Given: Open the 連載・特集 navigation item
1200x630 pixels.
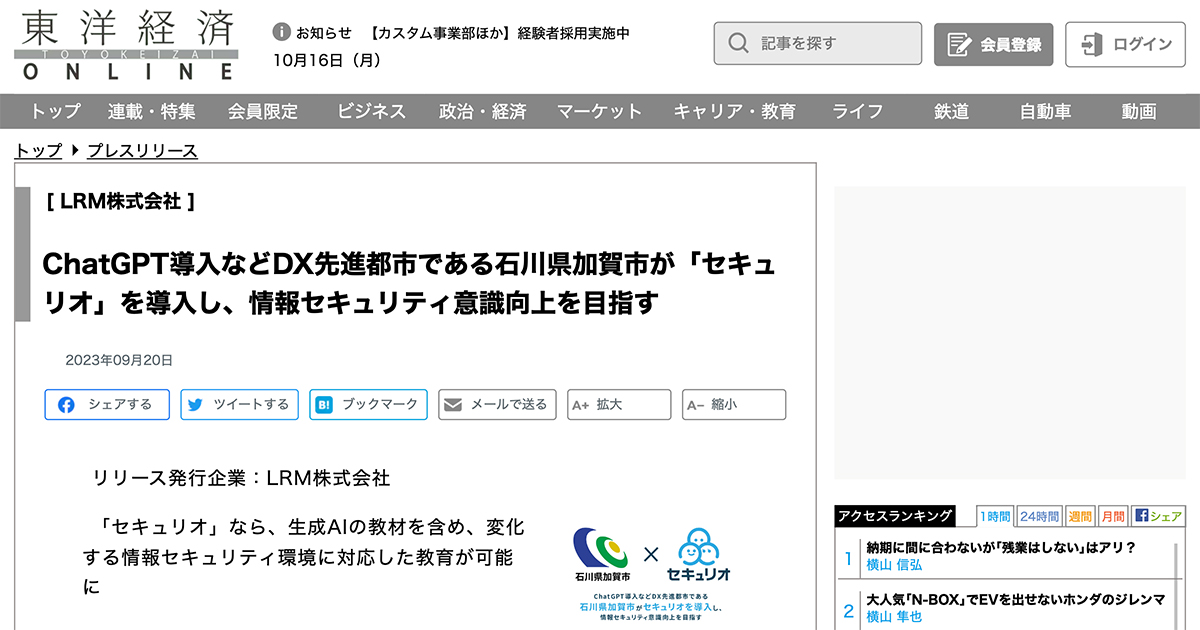Looking at the screenshot, I should [152, 111].
